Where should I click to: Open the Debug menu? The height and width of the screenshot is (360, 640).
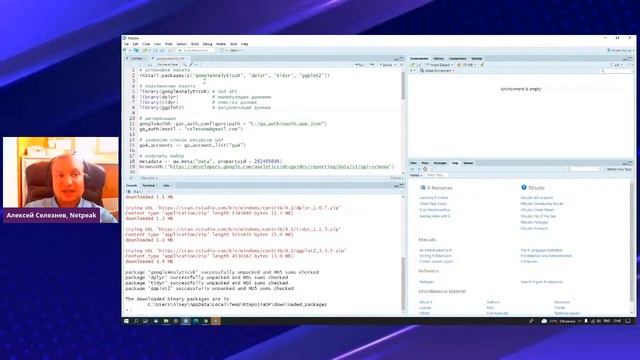(x=207, y=44)
